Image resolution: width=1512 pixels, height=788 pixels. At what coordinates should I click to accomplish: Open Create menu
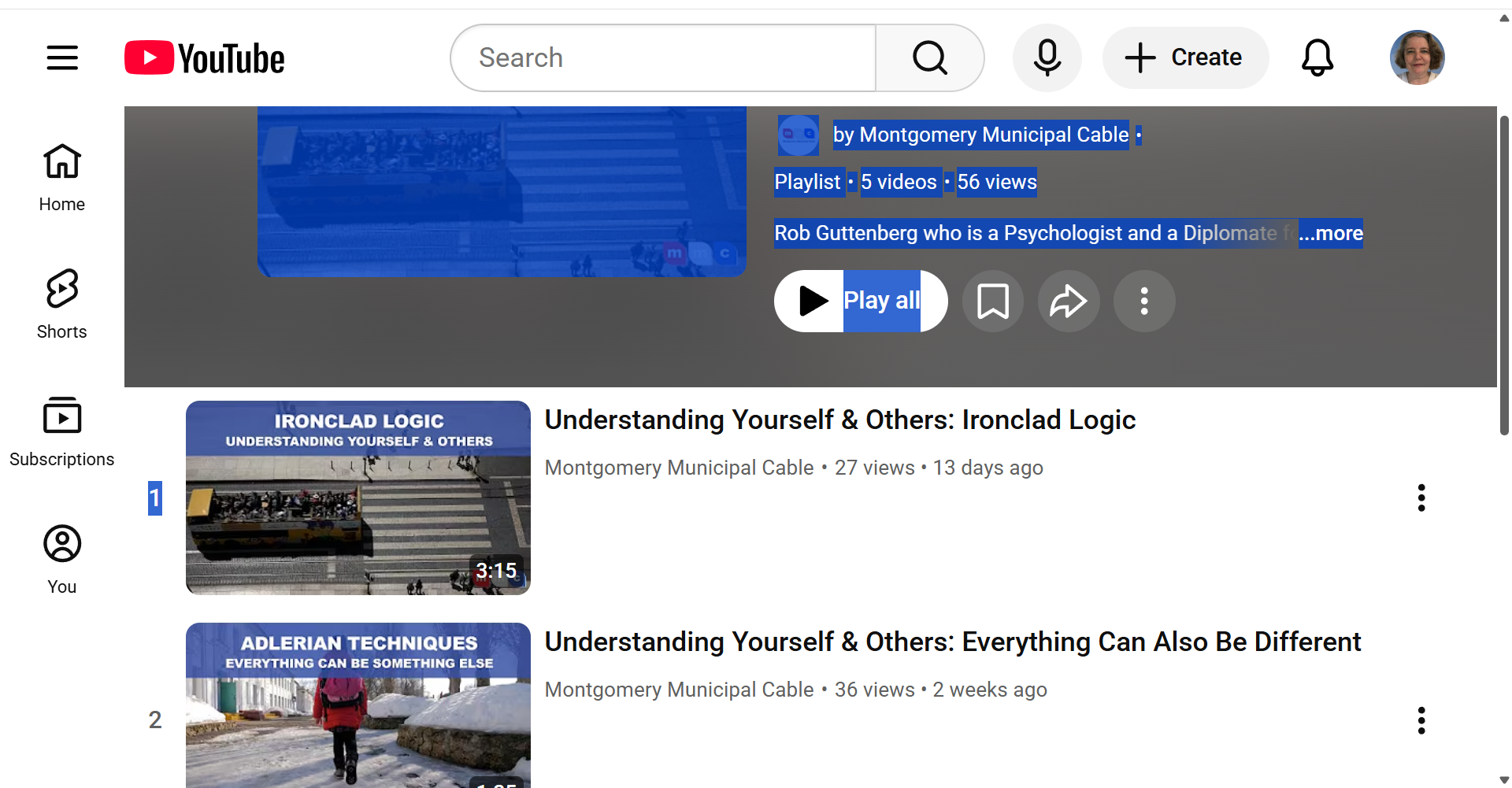(1185, 57)
